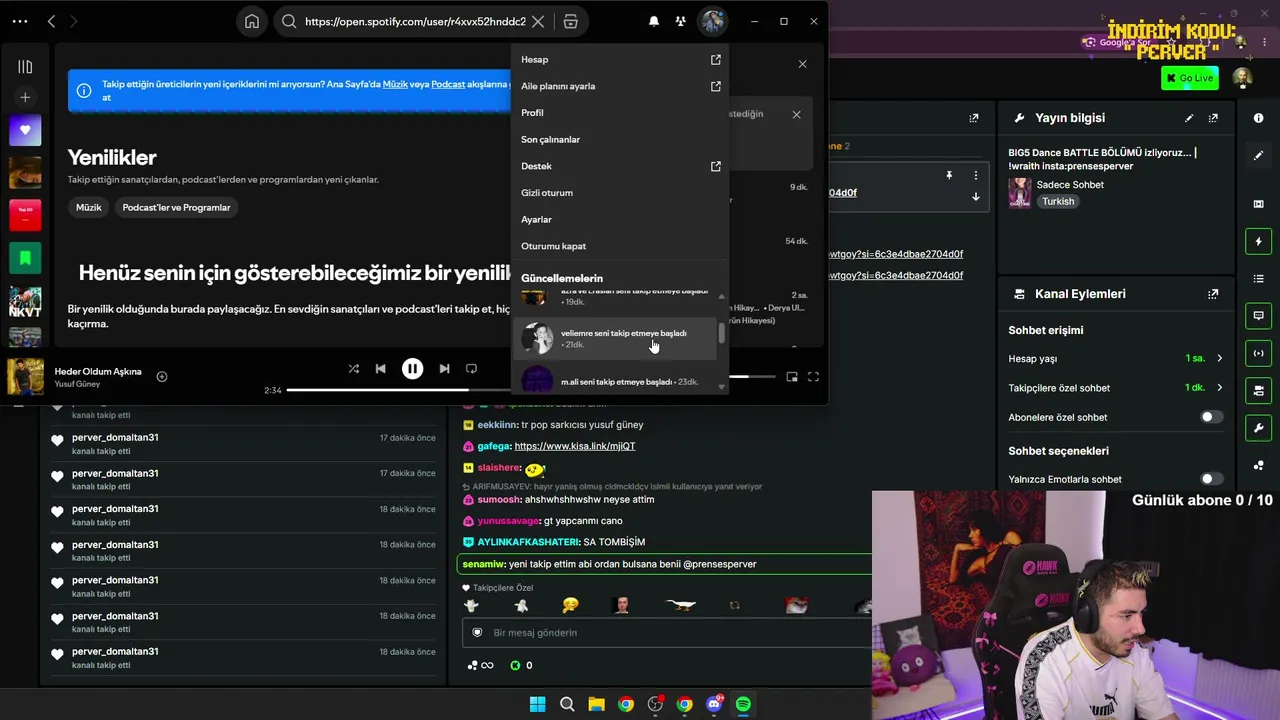Go to Spotify Home via house icon
1280x720 pixels.
click(252, 21)
